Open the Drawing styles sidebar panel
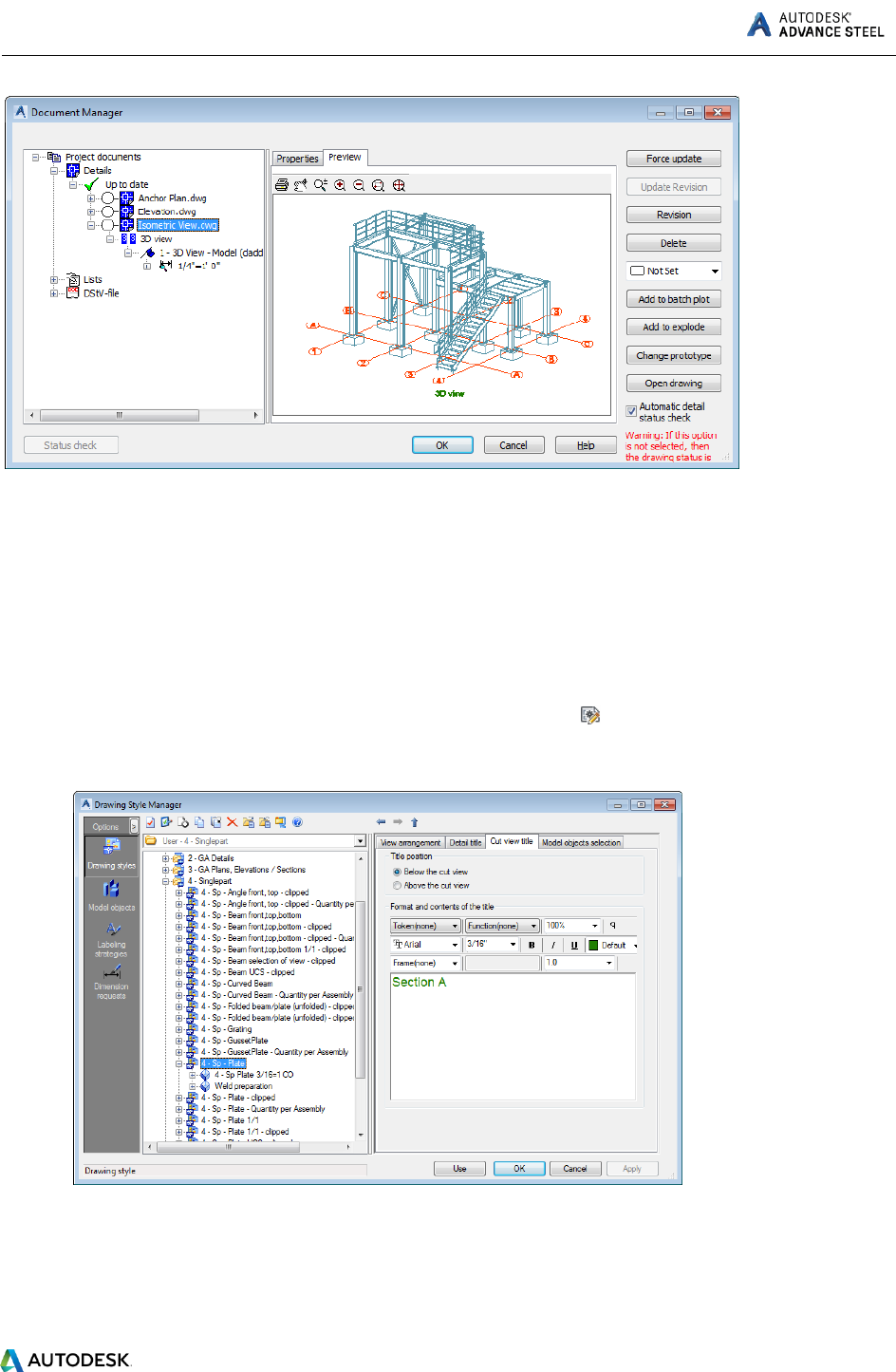The height and width of the screenshot is (1372, 896). pos(111,855)
